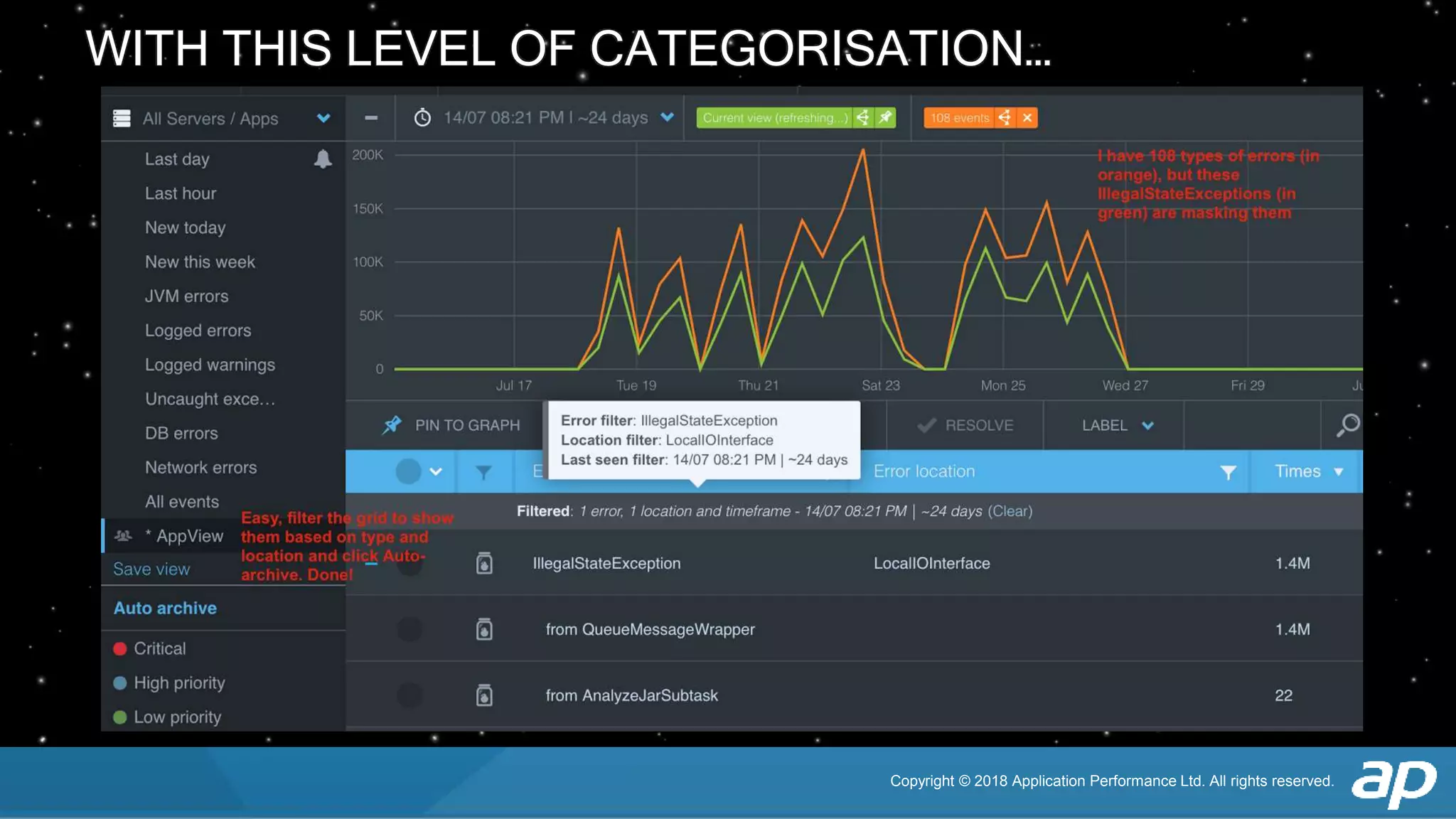Click the red Critical label color dot
Image resolution: width=1456 pixels, height=819 pixels.
click(120, 648)
